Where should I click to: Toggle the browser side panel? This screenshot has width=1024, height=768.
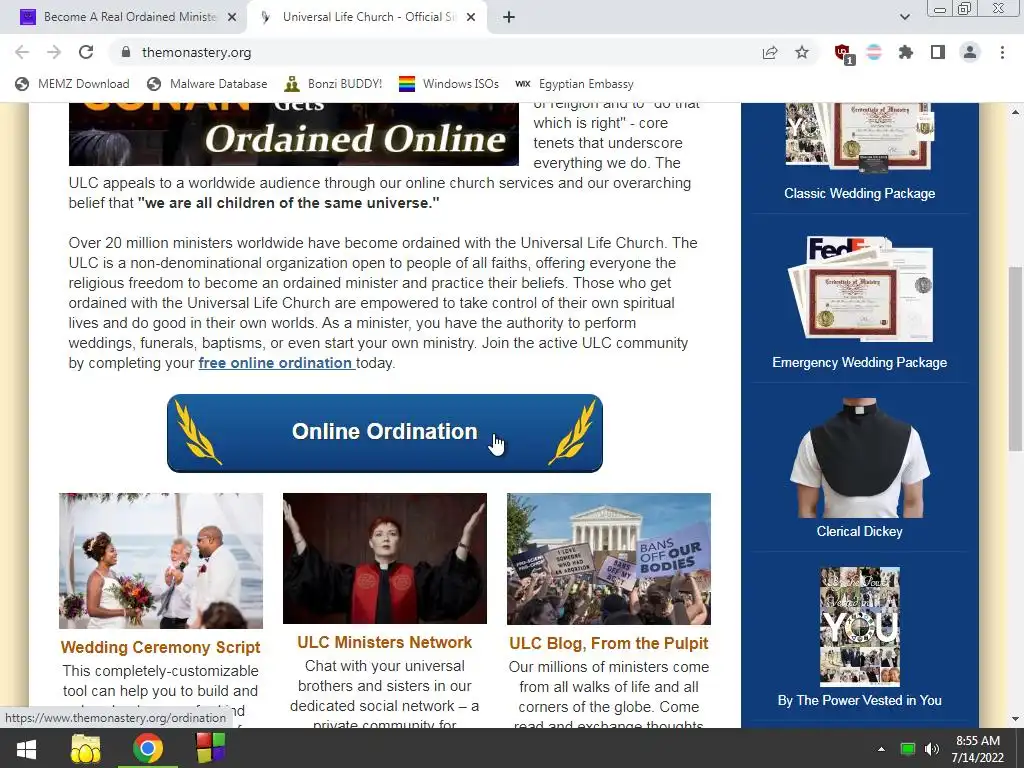(x=938, y=52)
